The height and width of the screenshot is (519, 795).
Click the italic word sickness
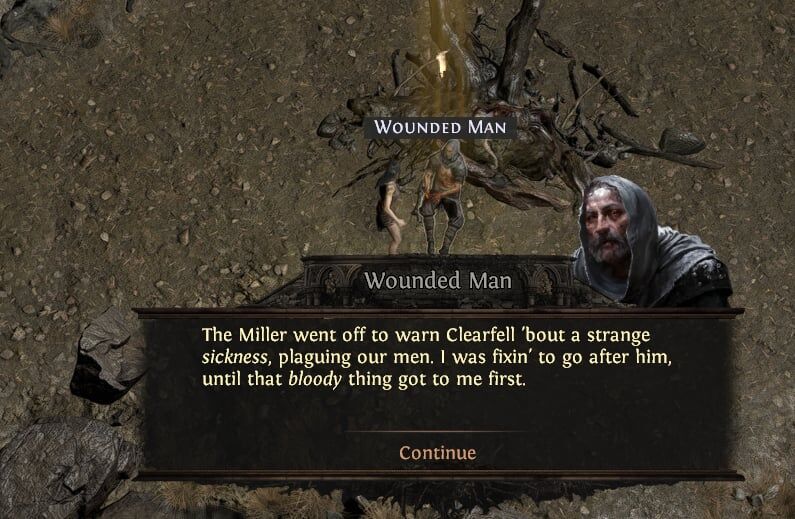coord(234,357)
